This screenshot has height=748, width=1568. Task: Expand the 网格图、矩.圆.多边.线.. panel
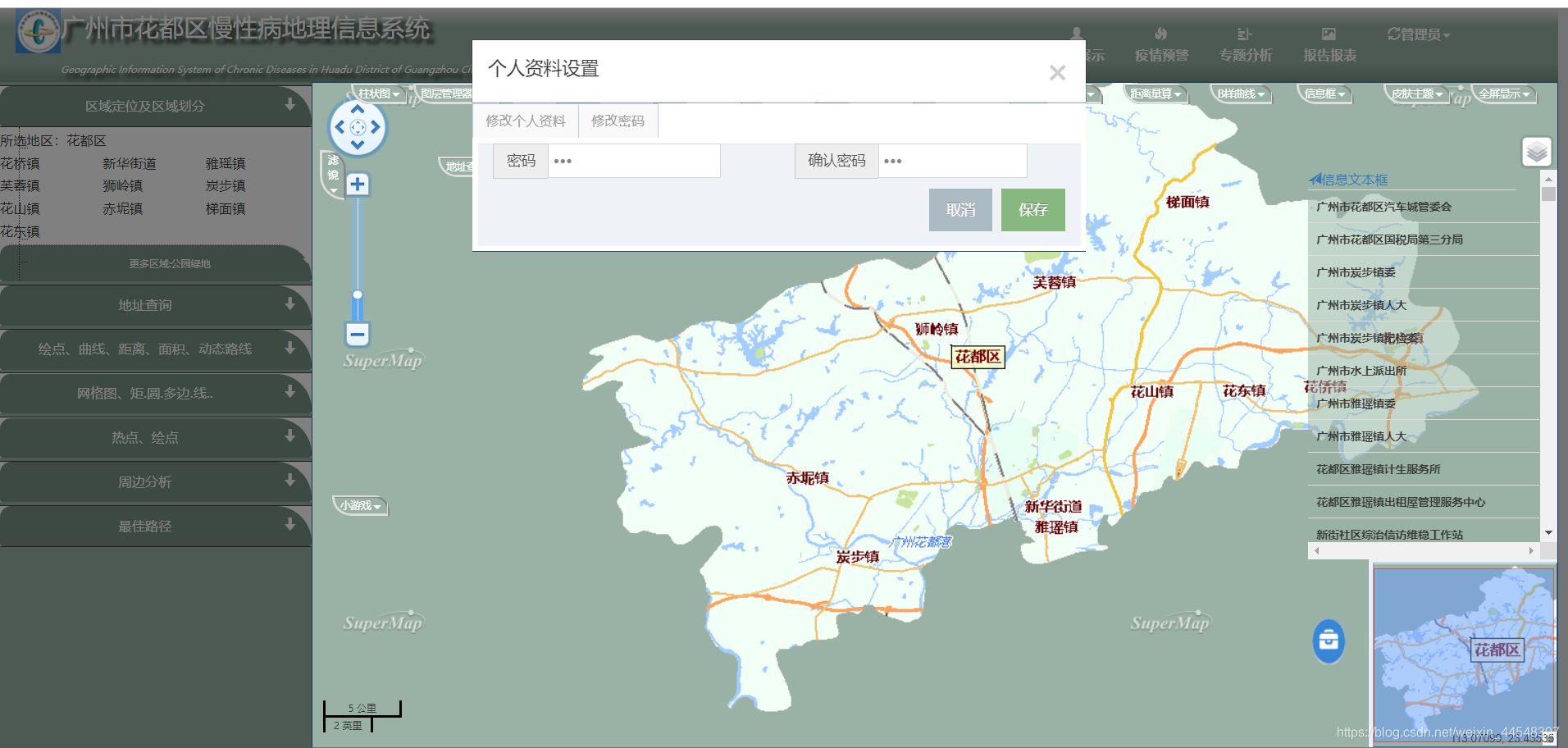[155, 394]
